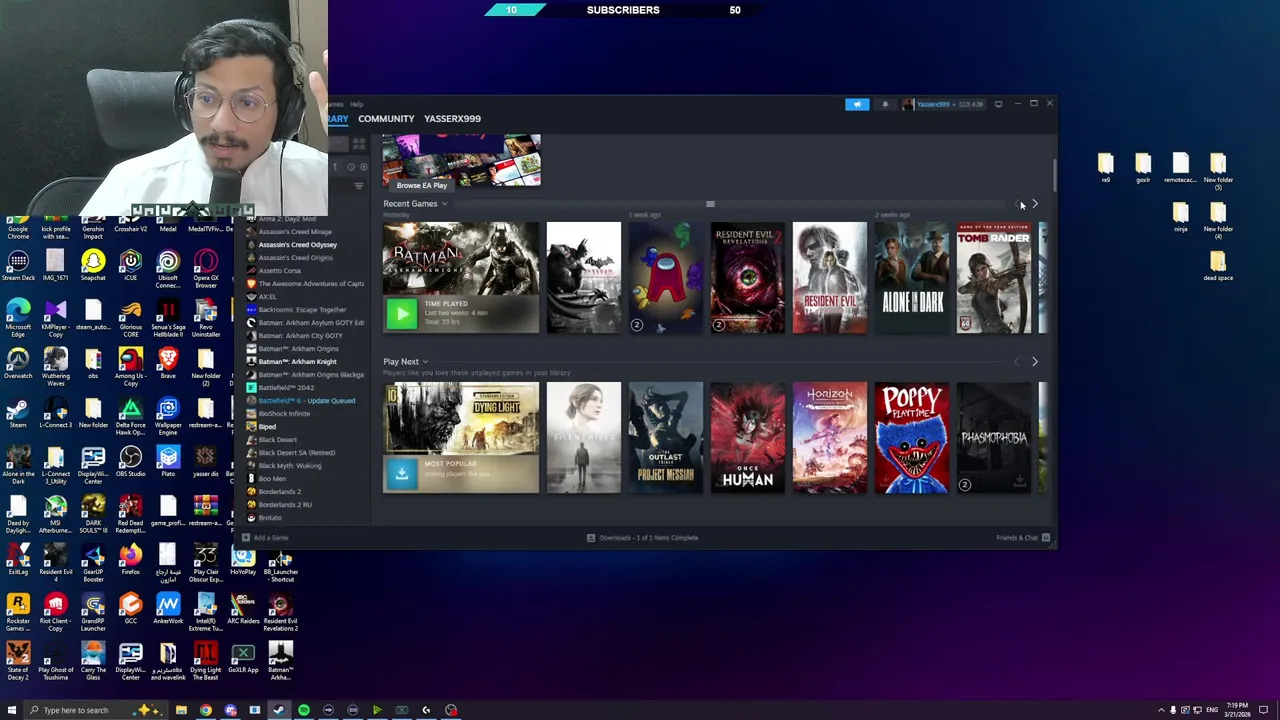Click the Firefox desktop icon

click(131, 562)
